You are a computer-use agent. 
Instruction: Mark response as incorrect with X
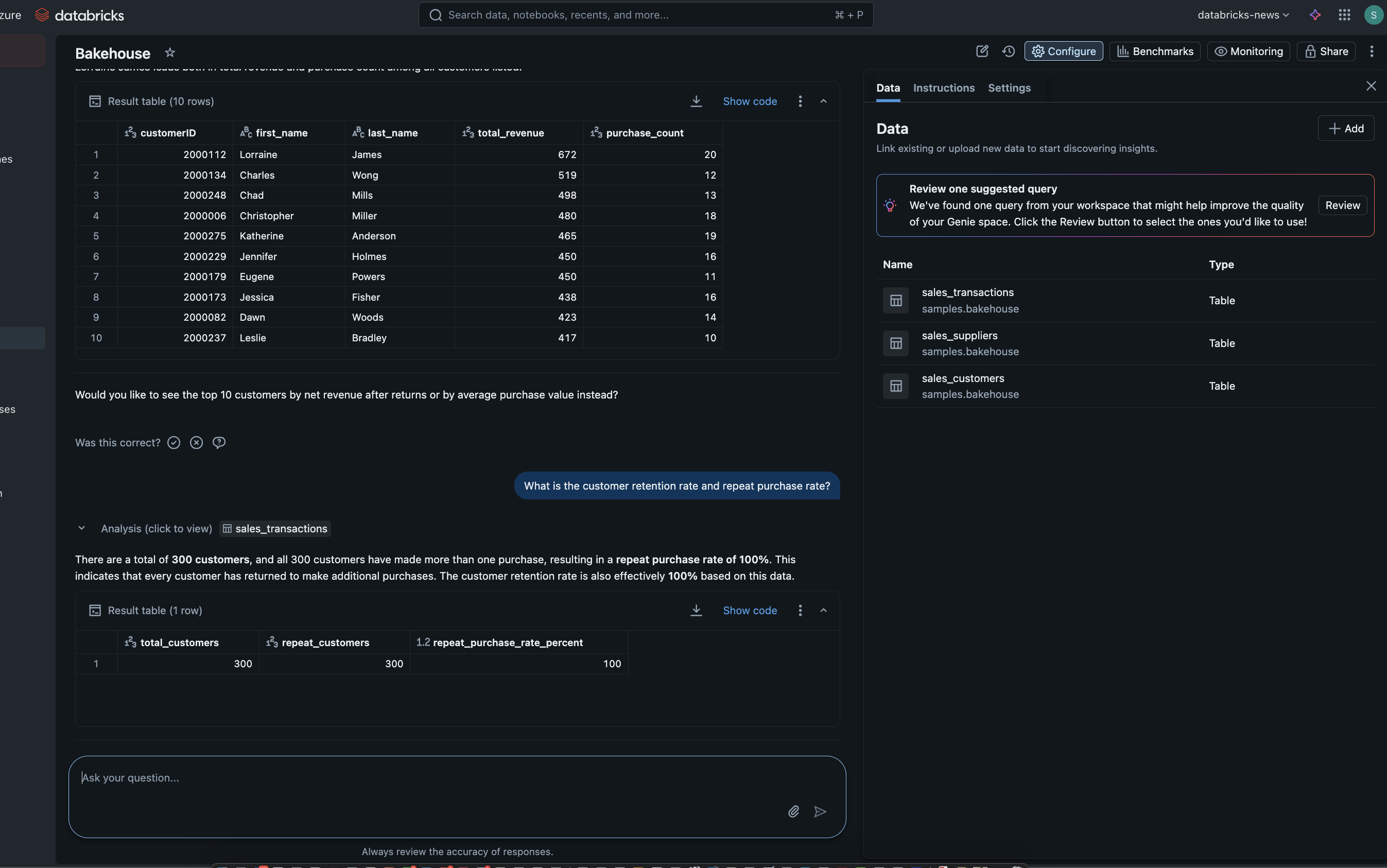196,443
